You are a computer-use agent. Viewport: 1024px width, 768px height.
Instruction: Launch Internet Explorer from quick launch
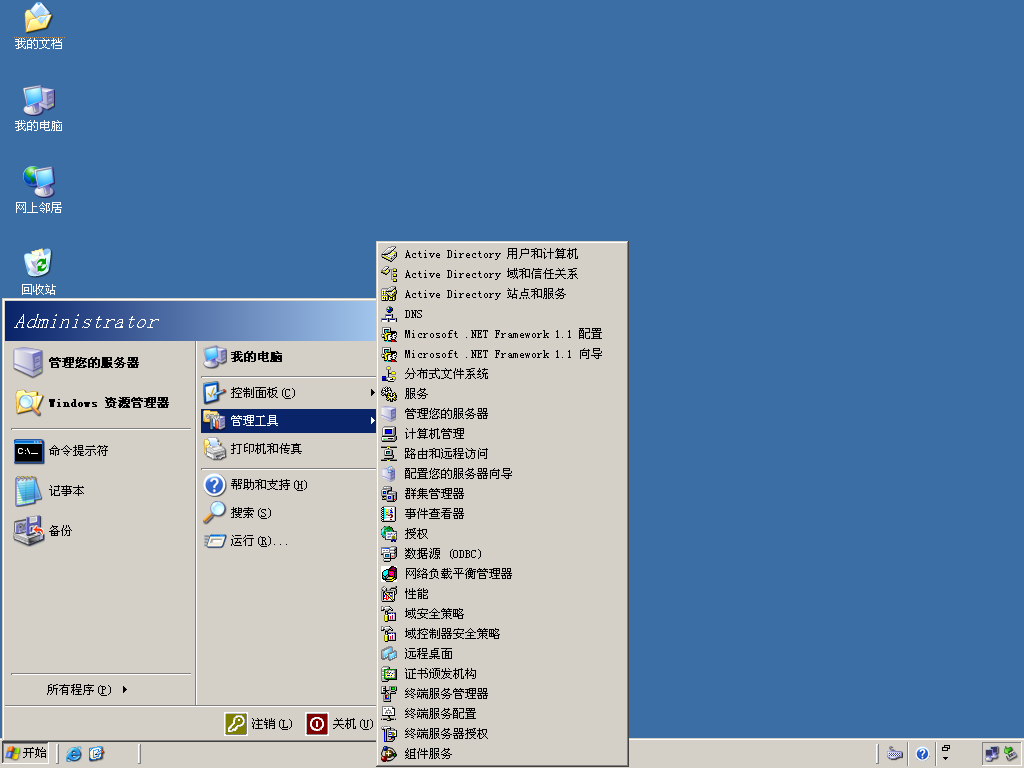pos(74,754)
